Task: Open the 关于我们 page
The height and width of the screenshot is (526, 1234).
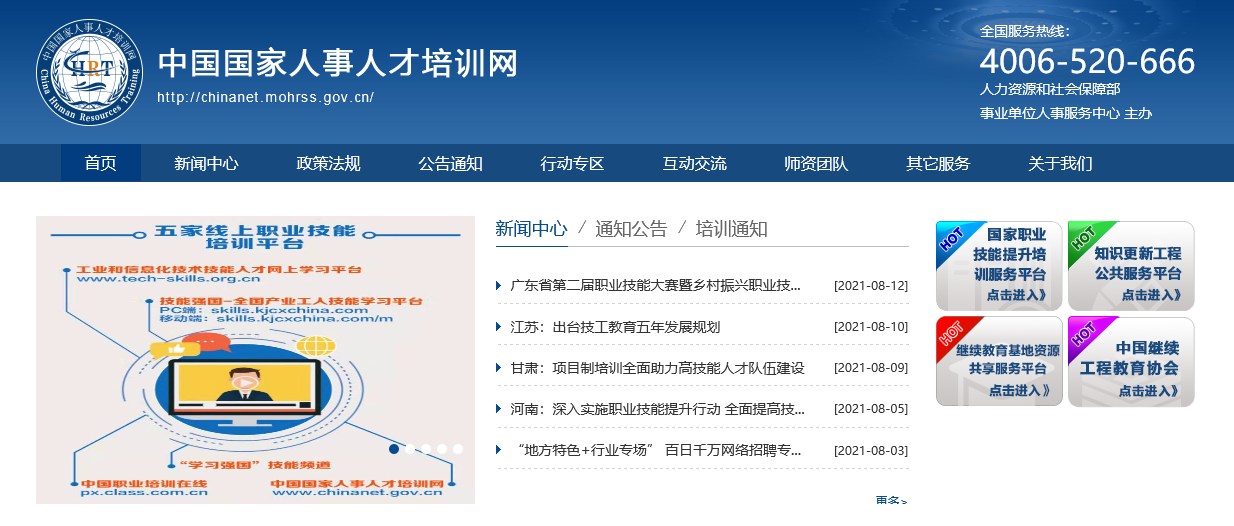Action: (x=1060, y=163)
